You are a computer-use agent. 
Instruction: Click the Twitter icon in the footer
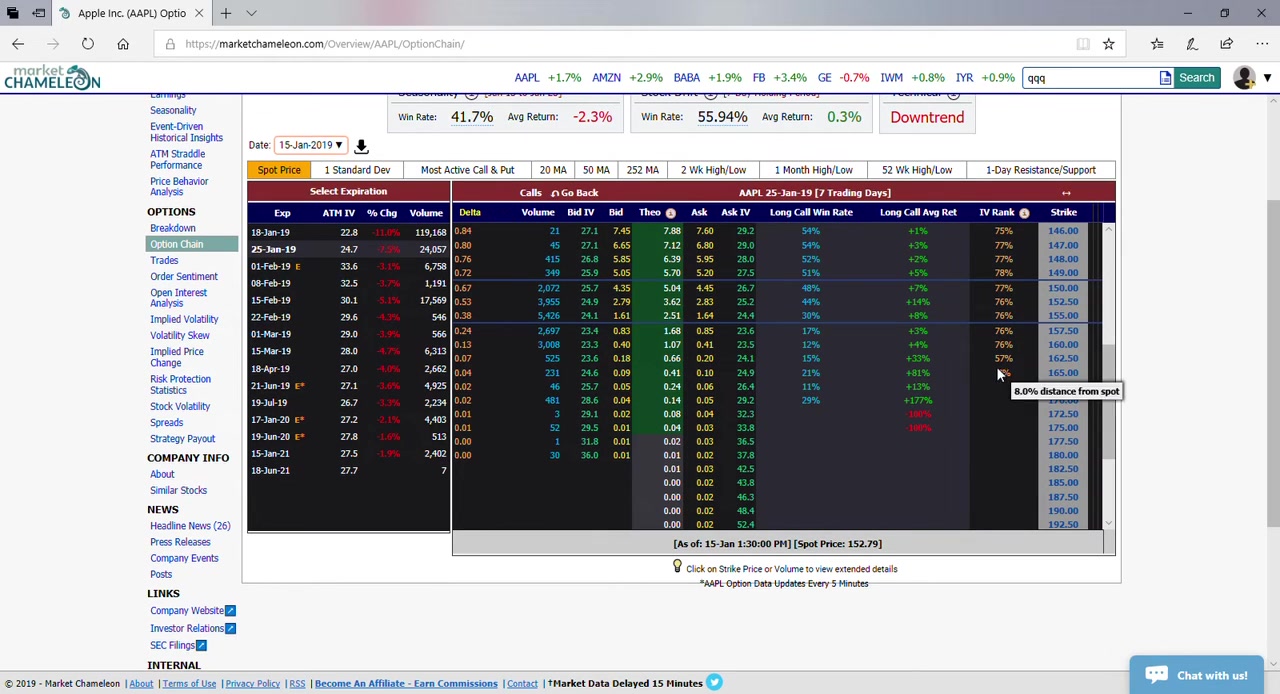pyautogui.click(x=714, y=683)
